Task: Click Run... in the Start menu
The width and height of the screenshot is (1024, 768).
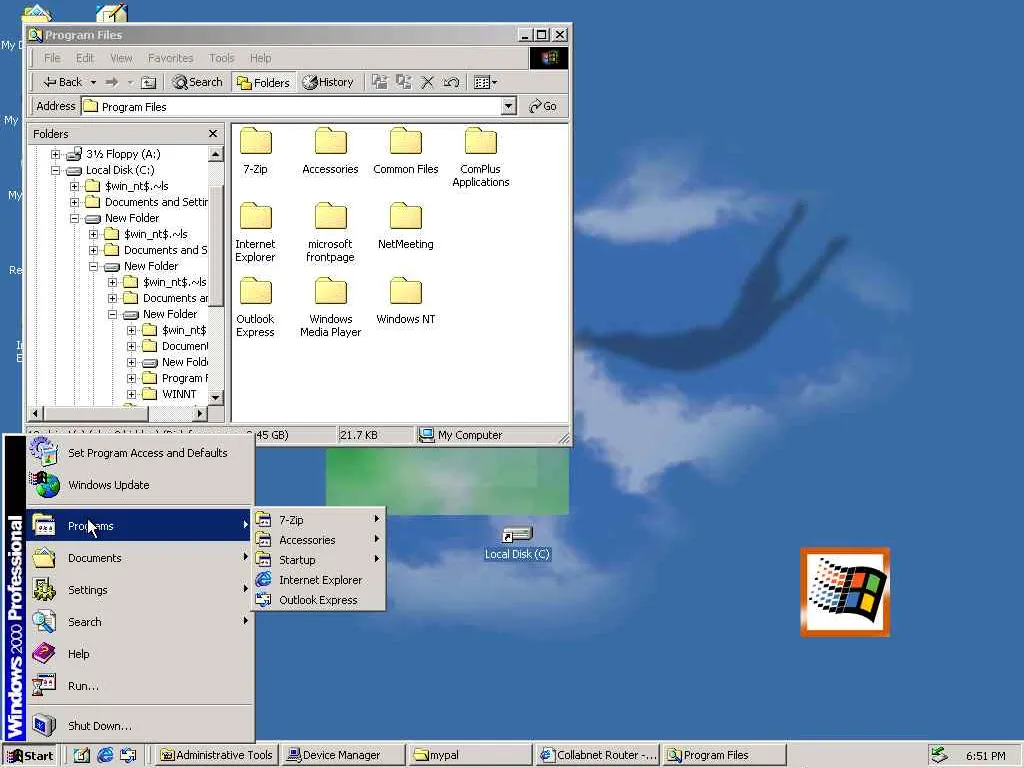Action: tap(140, 686)
